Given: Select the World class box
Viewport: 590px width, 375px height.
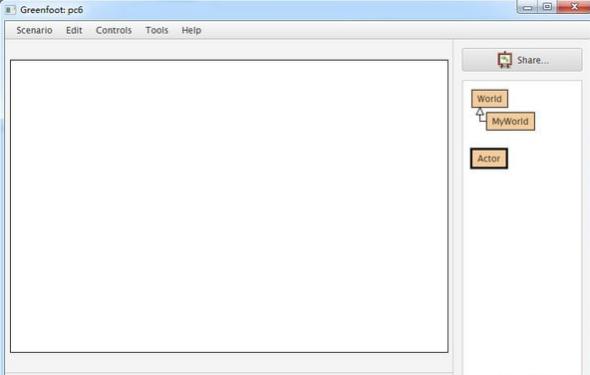Looking at the screenshot, I should [x=490, y=99].
